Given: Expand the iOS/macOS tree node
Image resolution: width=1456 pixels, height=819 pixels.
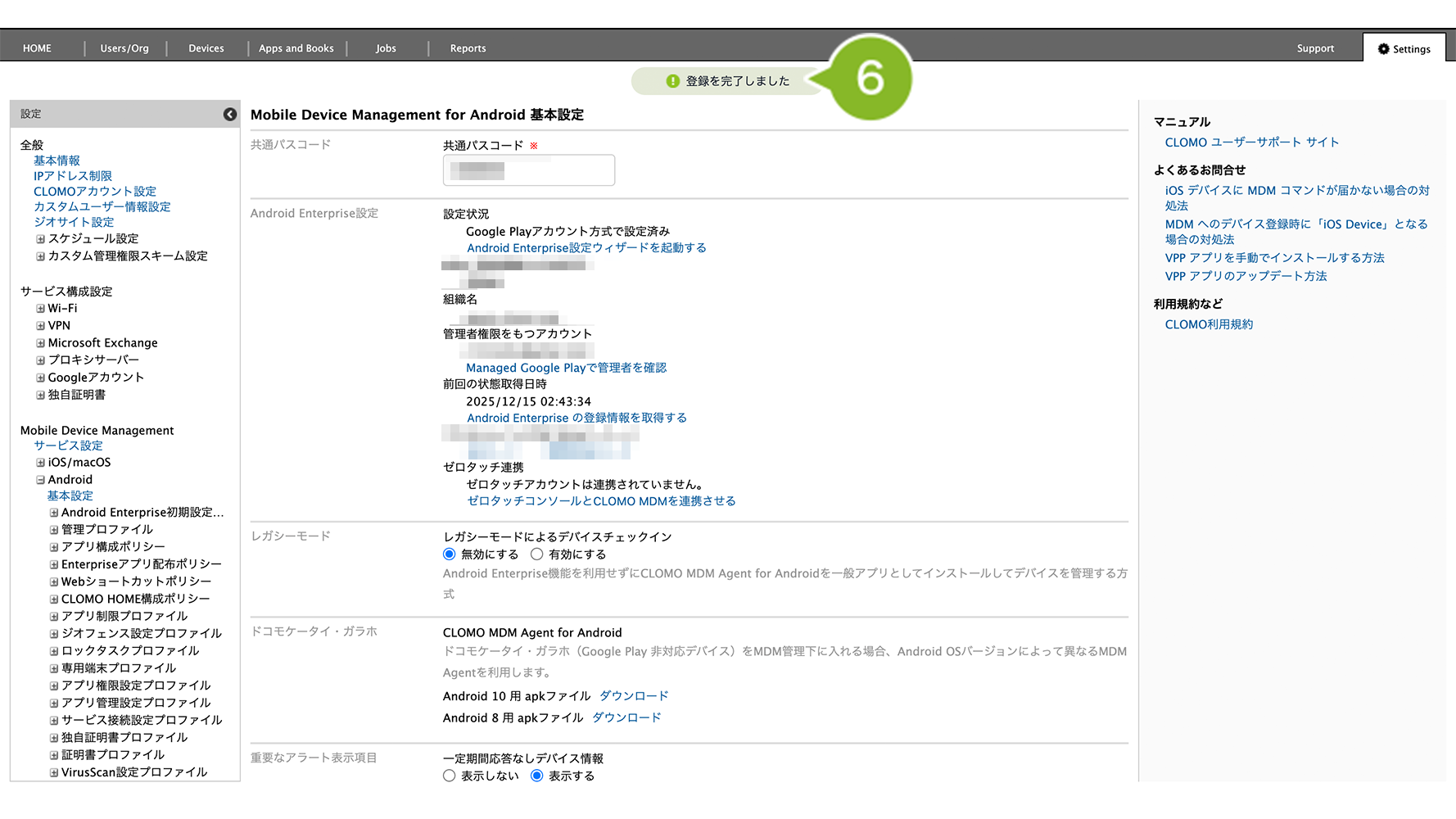Looking at the screenshot, I should [x=40, y=463].
